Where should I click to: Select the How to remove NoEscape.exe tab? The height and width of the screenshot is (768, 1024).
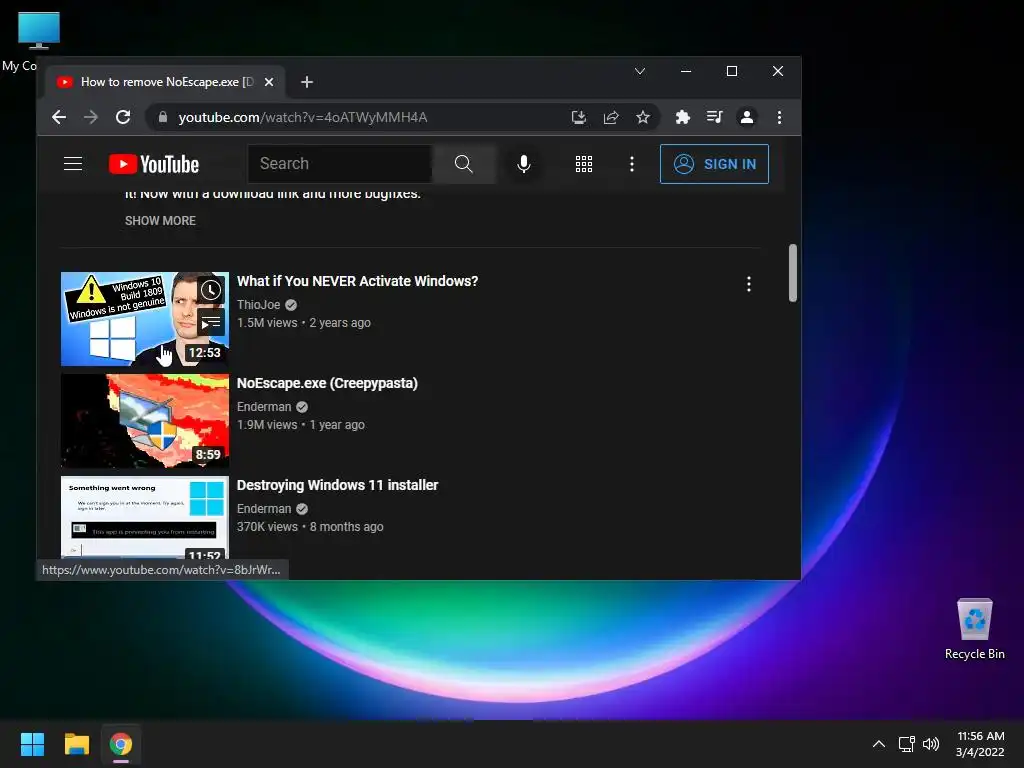tap(166, 82)
